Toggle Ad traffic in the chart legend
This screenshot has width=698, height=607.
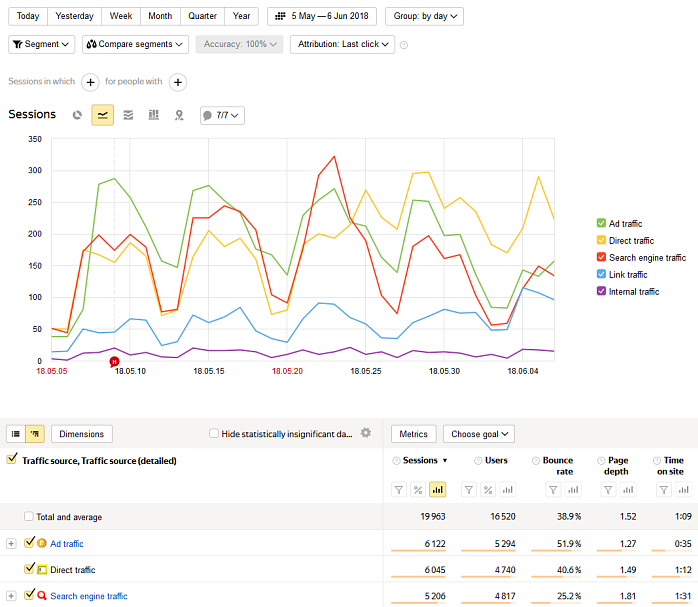601,223
